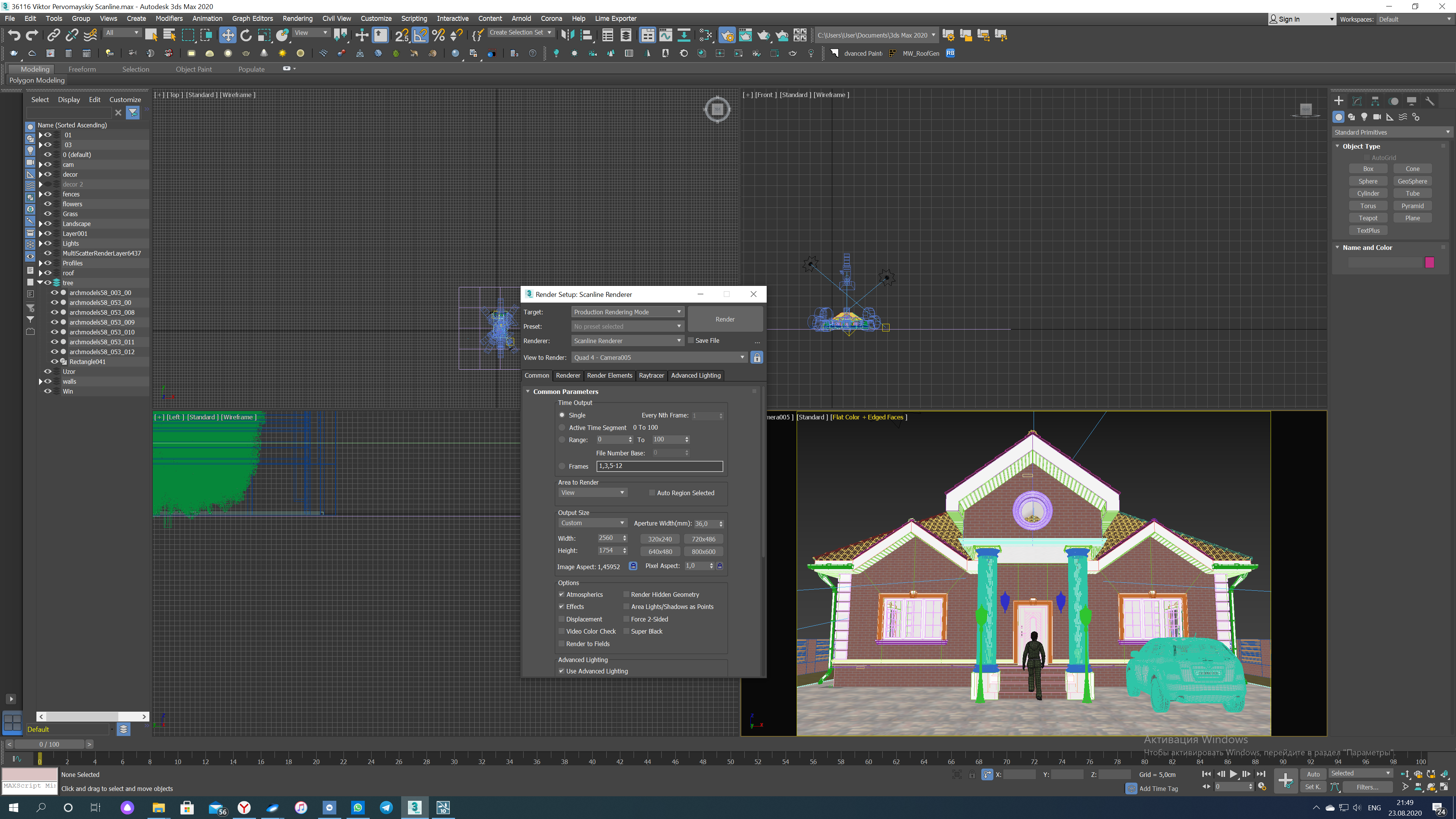The width and height of the screenshot is (1456, 819).
Task: Expand the Landscape layer
Action: (x=40, y=224)
